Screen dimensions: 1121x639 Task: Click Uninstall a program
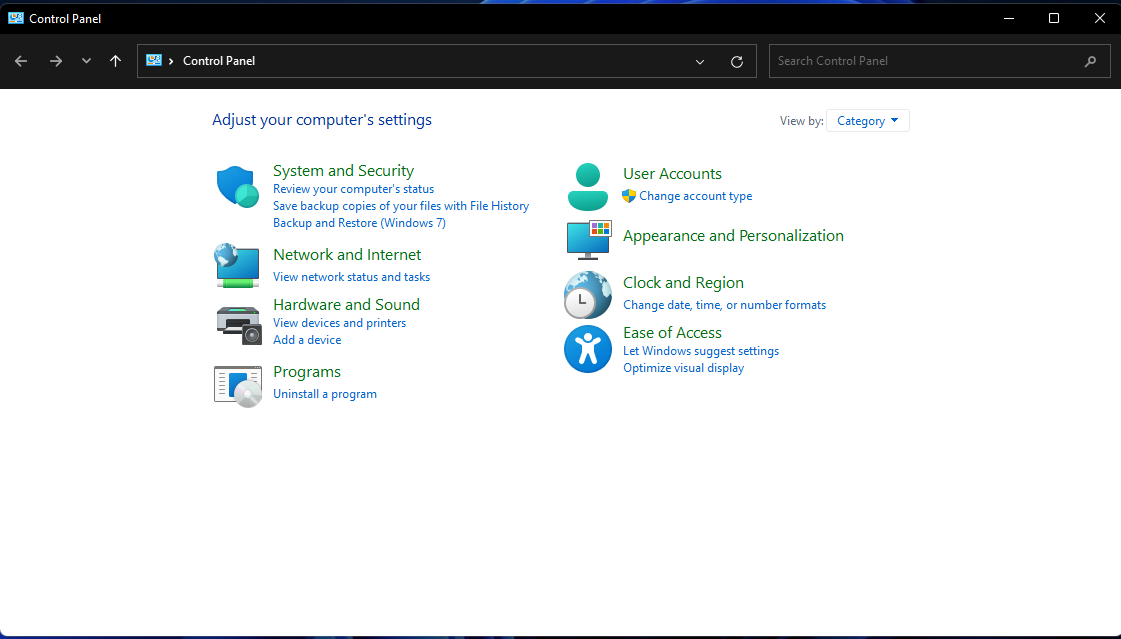pos(325,394)
